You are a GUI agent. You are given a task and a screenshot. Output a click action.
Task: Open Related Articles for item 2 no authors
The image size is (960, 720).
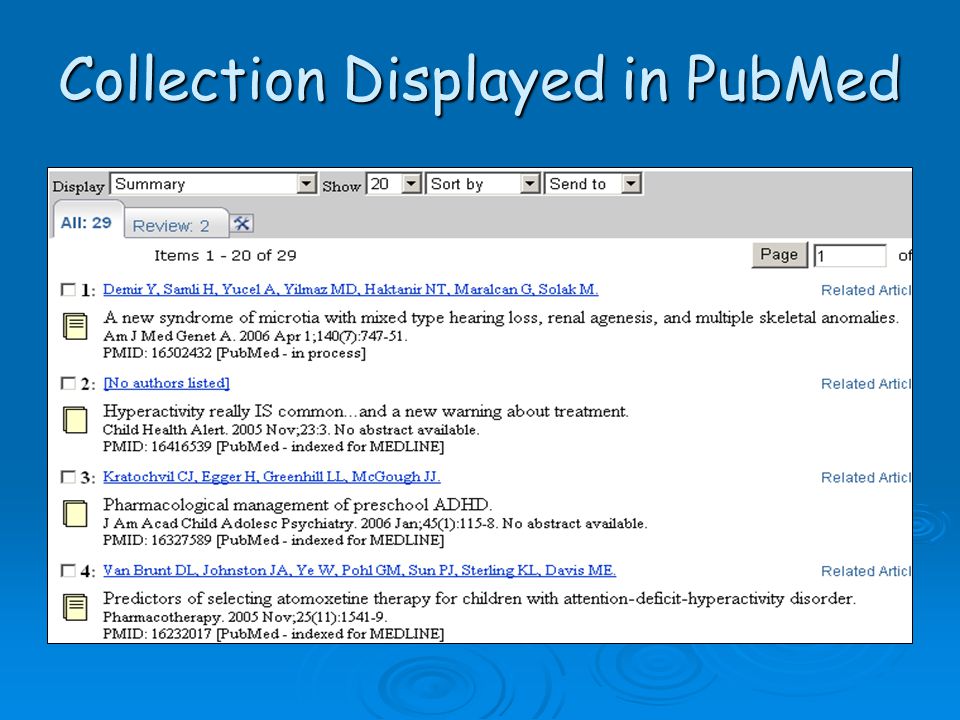866,384
